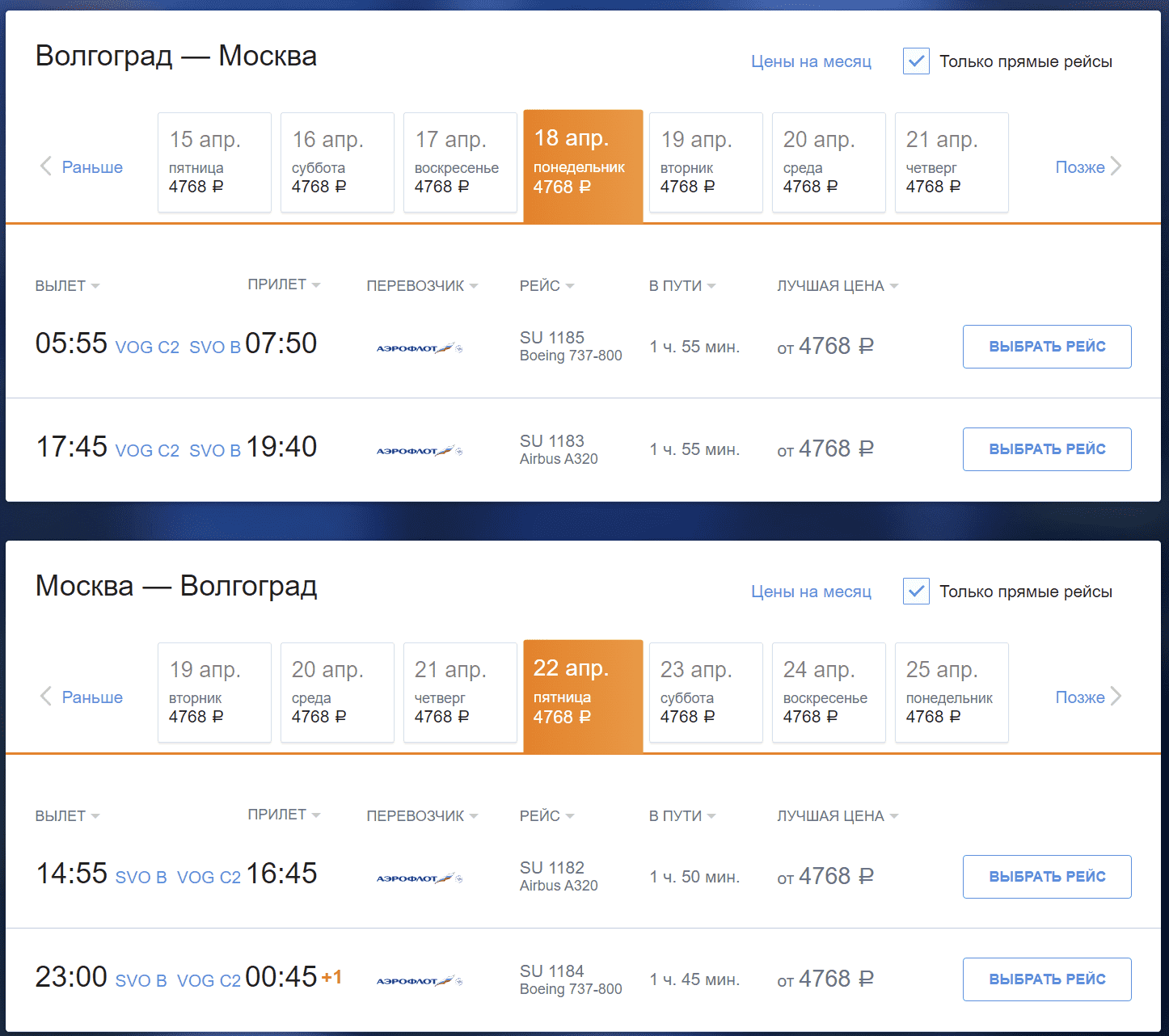Sort outbound flights by ЛУЧШАЯ ЦЕНА
The width and height of the screenshot is (1169, 1036).
click(x=837, y=286)
